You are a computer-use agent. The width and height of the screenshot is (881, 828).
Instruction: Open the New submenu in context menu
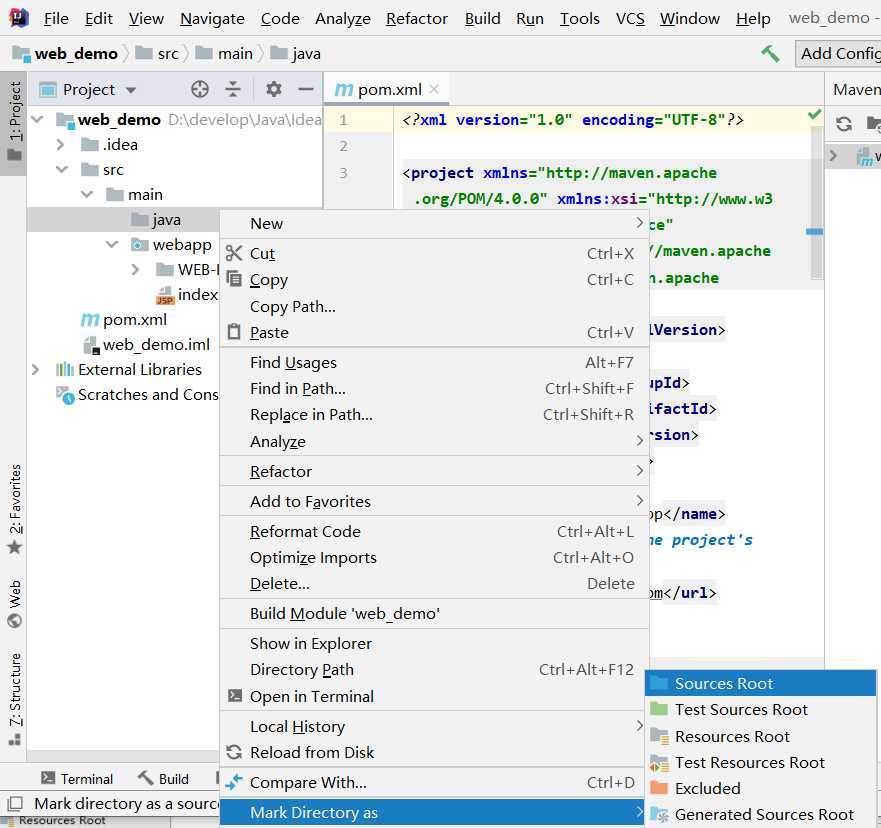tap(434, 224)
